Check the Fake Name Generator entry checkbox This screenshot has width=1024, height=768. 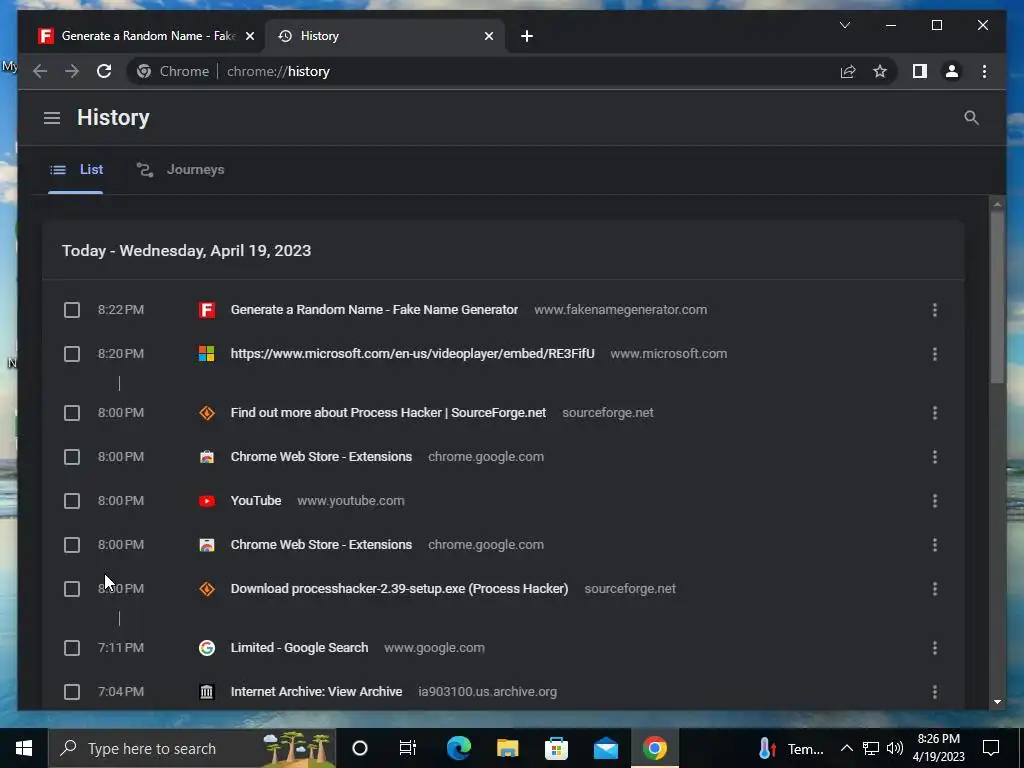coord(72,310)
